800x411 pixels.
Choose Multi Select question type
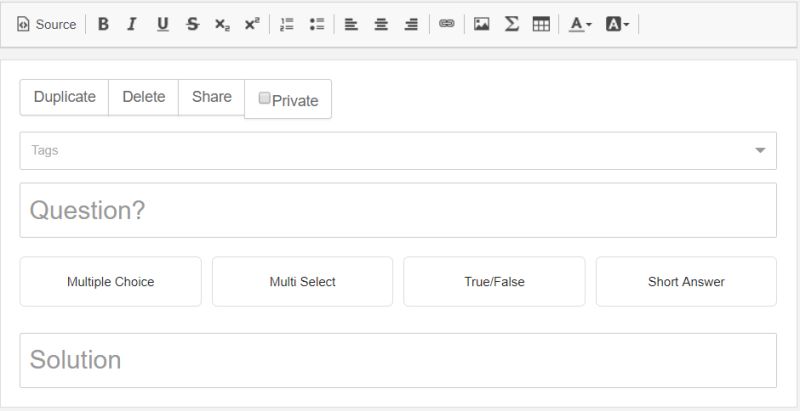(303, 281)
